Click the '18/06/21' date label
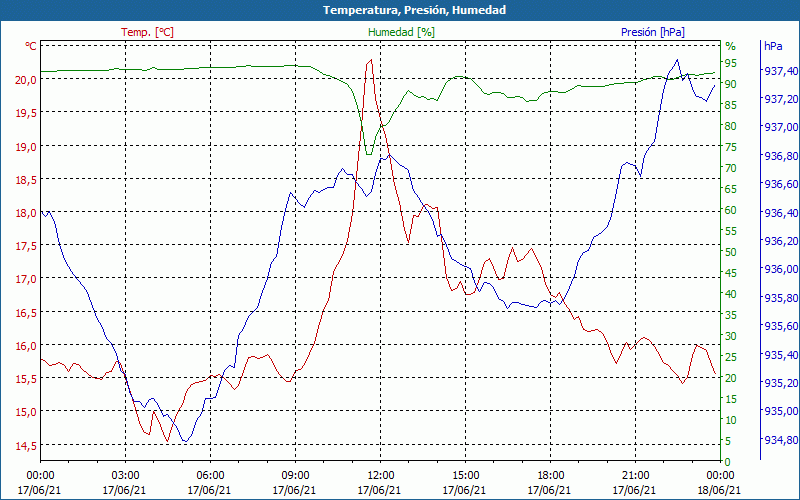 720,491
